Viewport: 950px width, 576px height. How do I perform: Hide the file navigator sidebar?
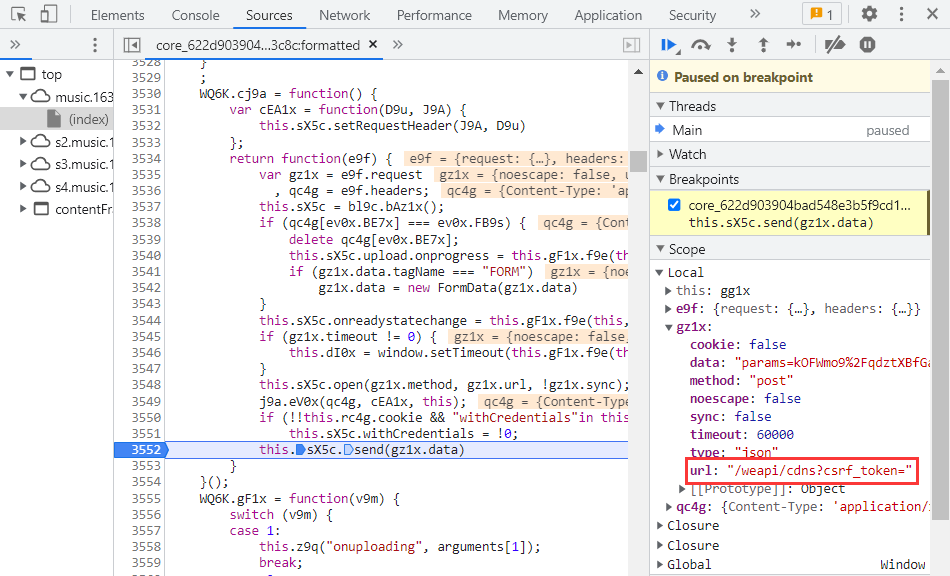point(131,45)
